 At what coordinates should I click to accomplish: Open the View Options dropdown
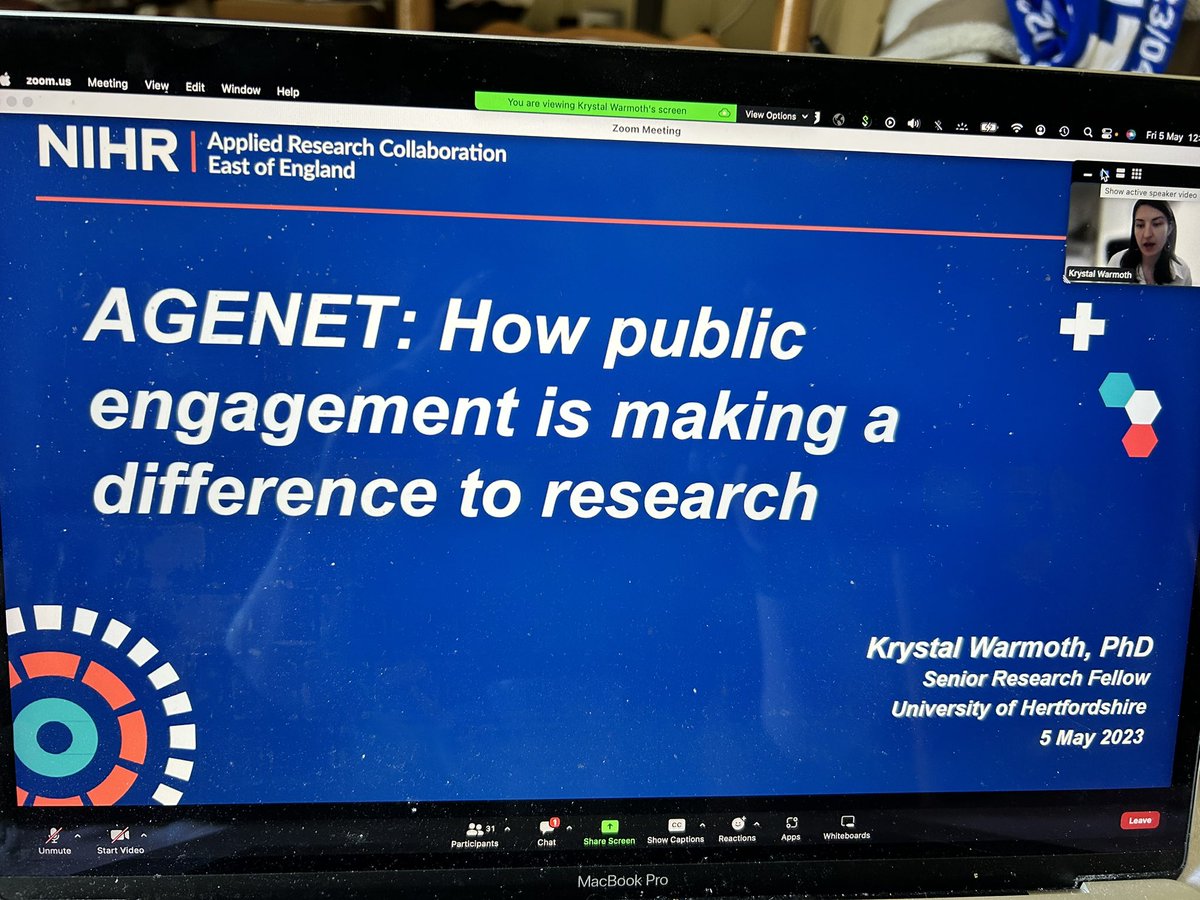pyautogui.click(x=777, y=115)
